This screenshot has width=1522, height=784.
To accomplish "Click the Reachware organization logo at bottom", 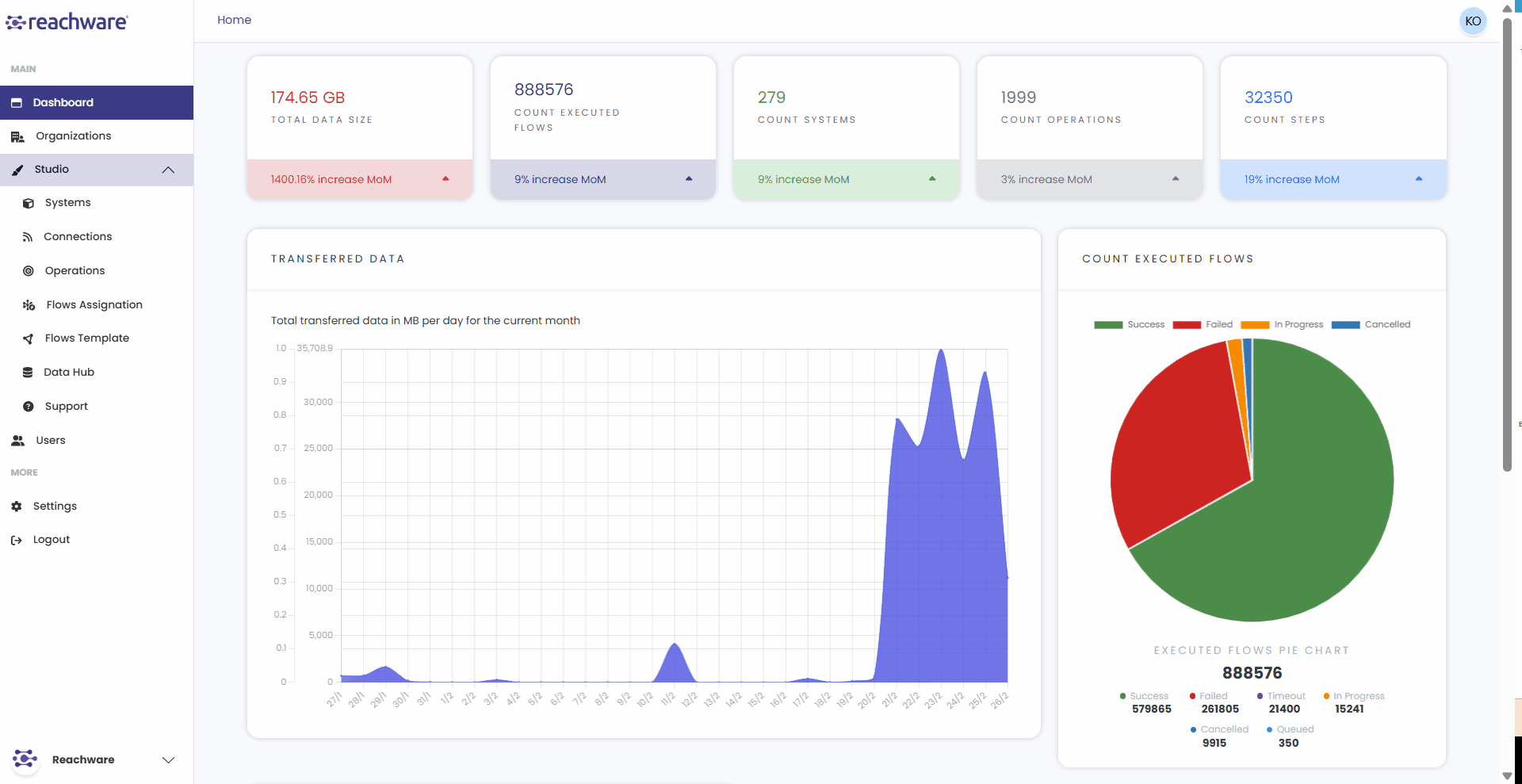I will coord(25,759).
